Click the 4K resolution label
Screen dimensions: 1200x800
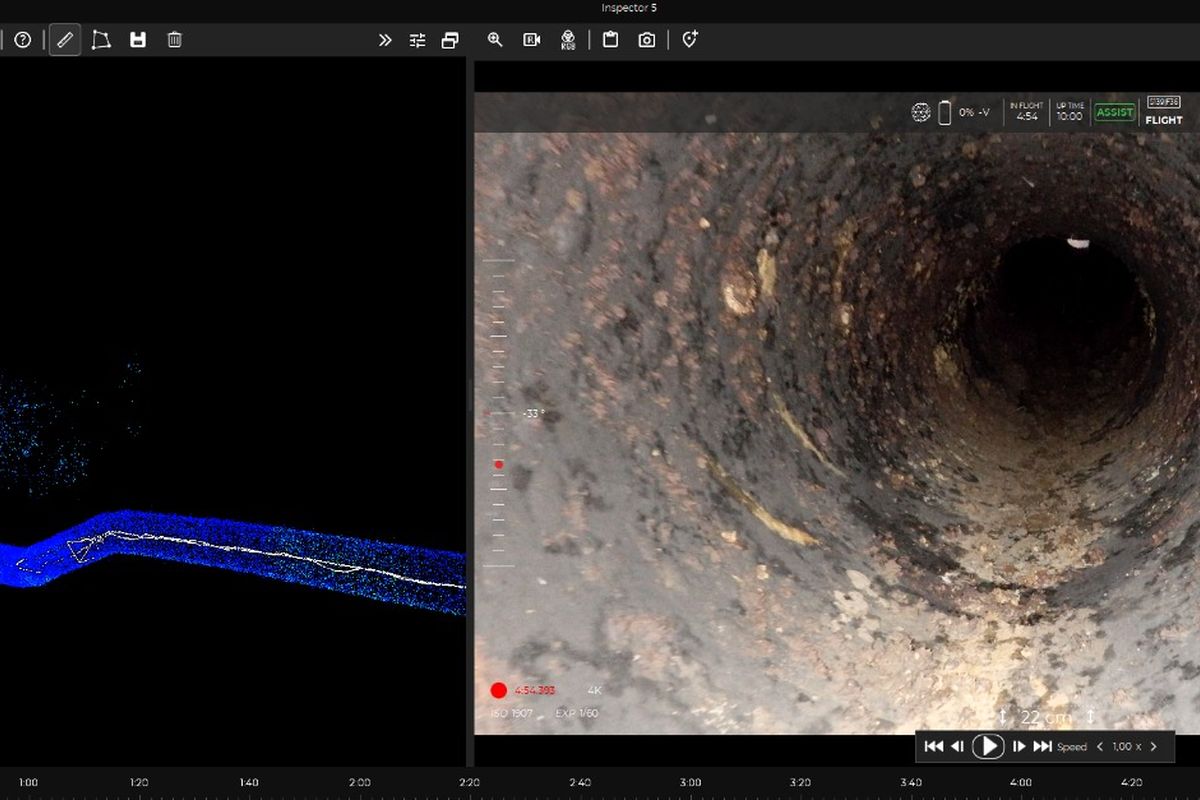(594, 690)
